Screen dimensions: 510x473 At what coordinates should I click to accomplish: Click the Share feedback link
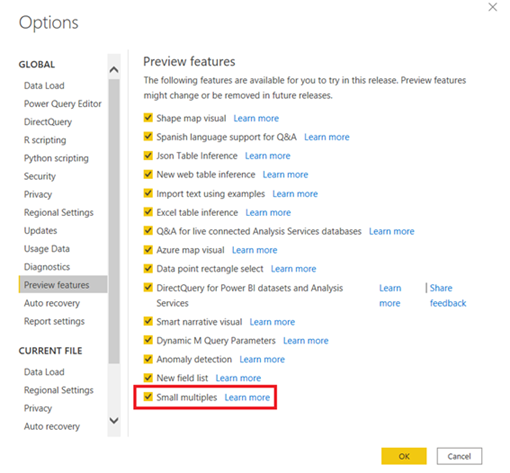coord(448,296)
